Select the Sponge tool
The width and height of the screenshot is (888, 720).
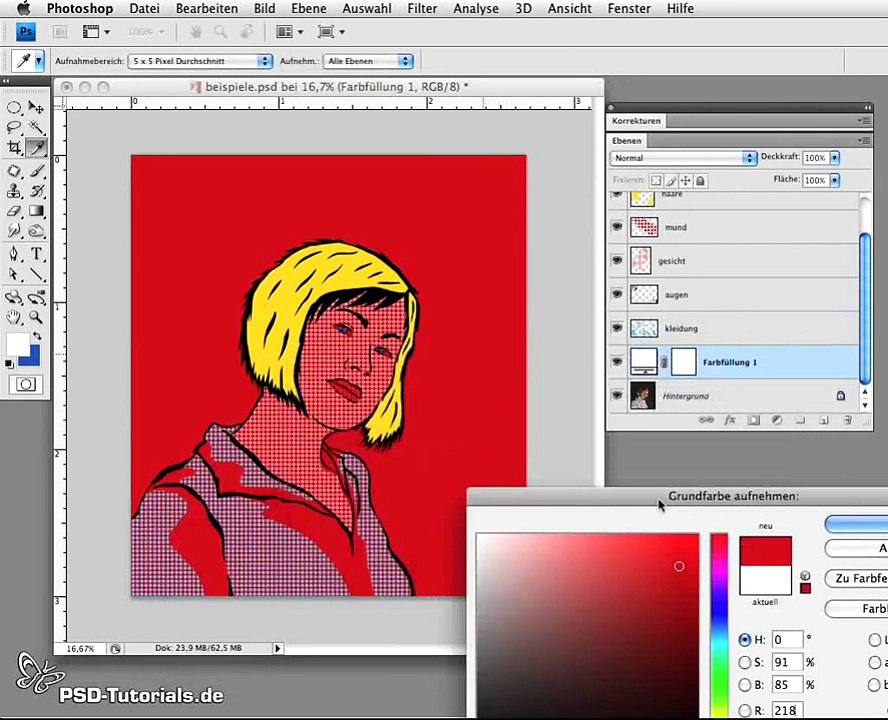[x=36, y=231]
